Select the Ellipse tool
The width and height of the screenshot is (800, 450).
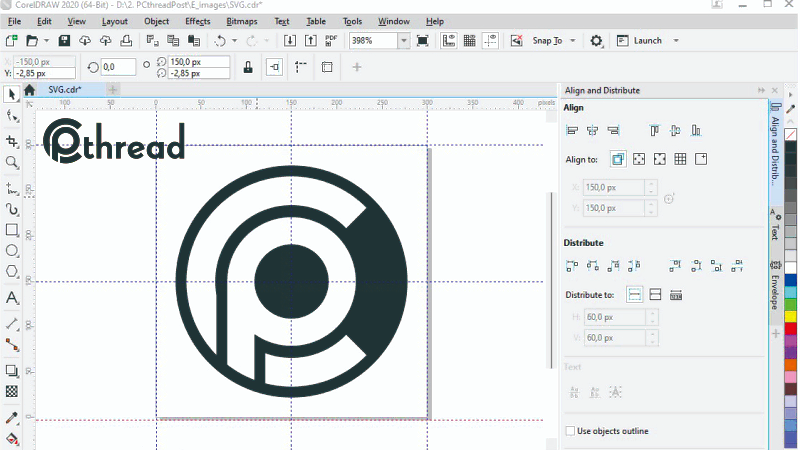(x=11, y=251)
